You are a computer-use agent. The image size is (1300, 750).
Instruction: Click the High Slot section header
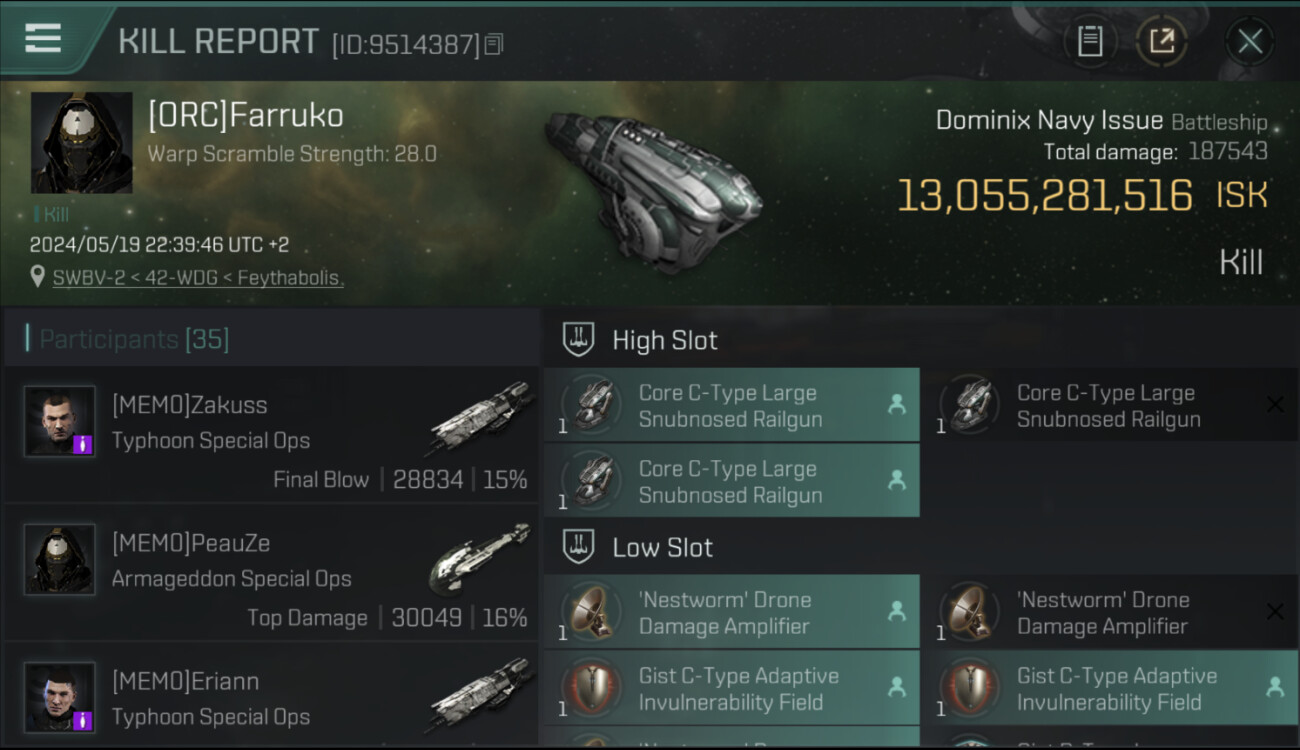[x=664, y=340]
